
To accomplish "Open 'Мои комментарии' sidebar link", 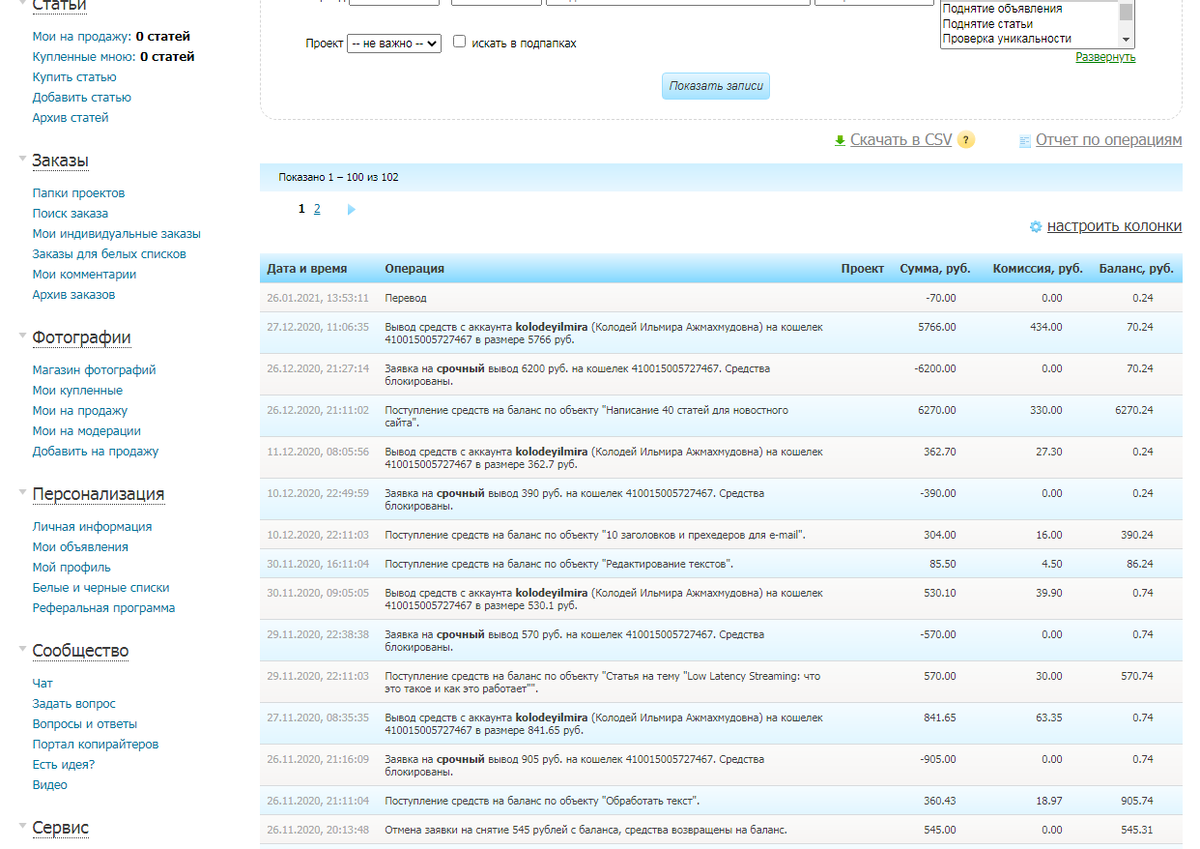I will (x=84, y=274).
